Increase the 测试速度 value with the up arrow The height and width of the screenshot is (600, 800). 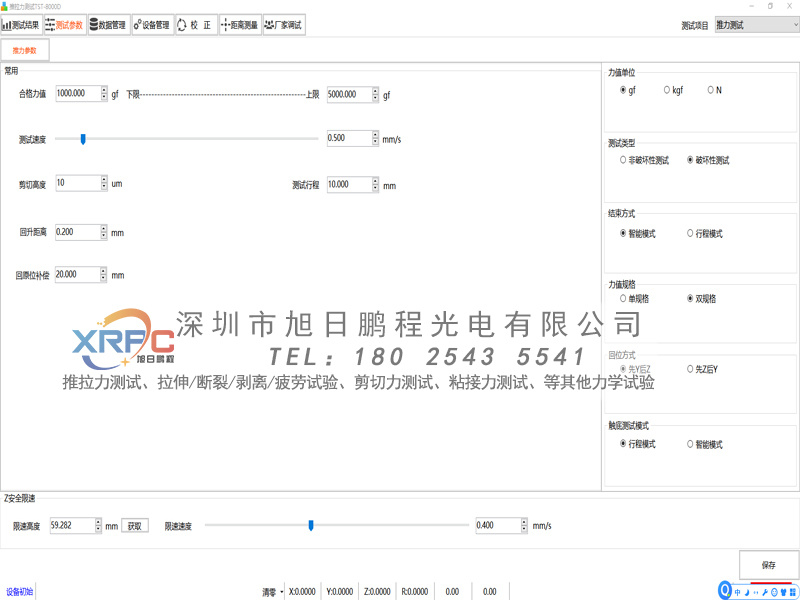click(376, 135)
